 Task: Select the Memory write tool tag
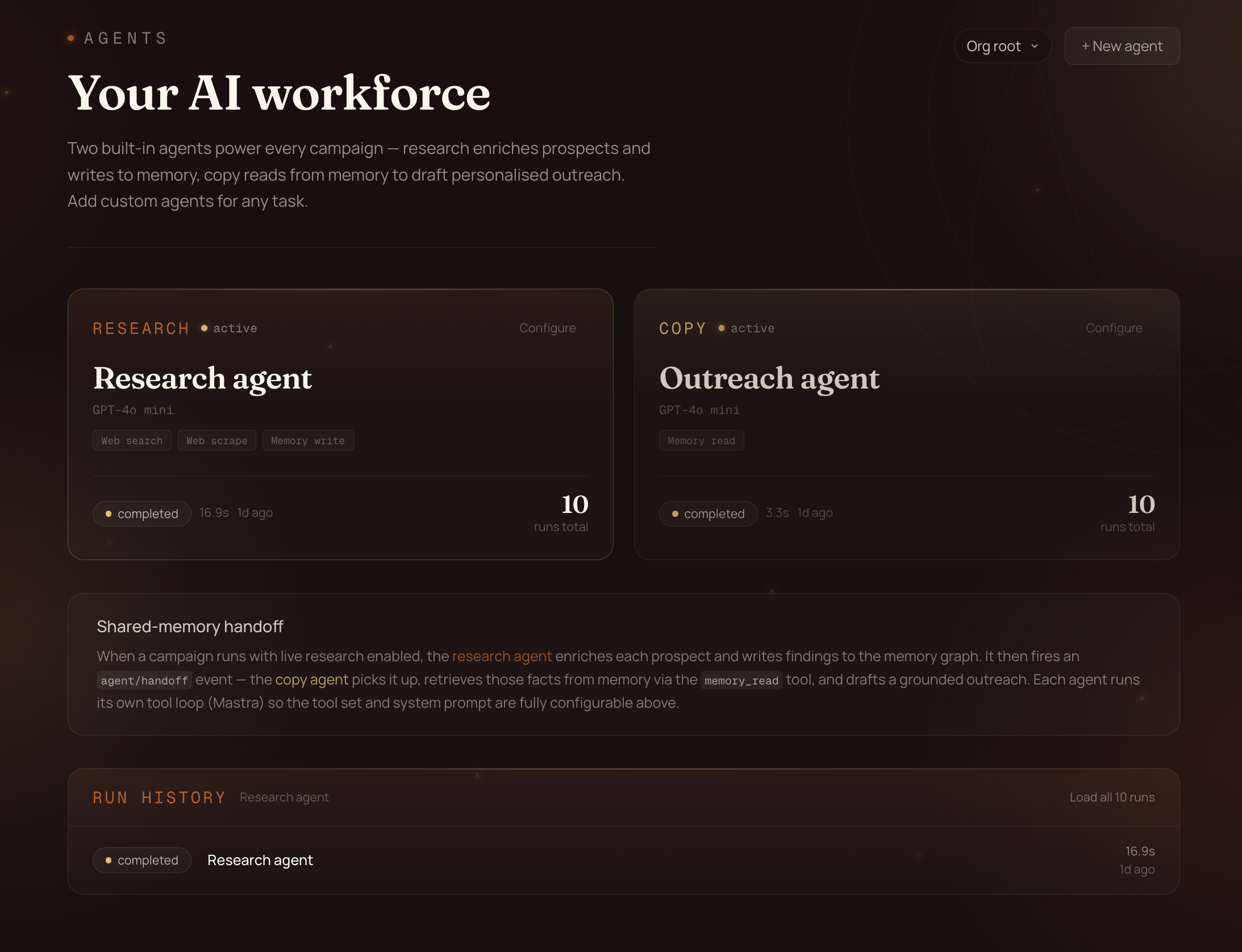(x=308, y=440)
